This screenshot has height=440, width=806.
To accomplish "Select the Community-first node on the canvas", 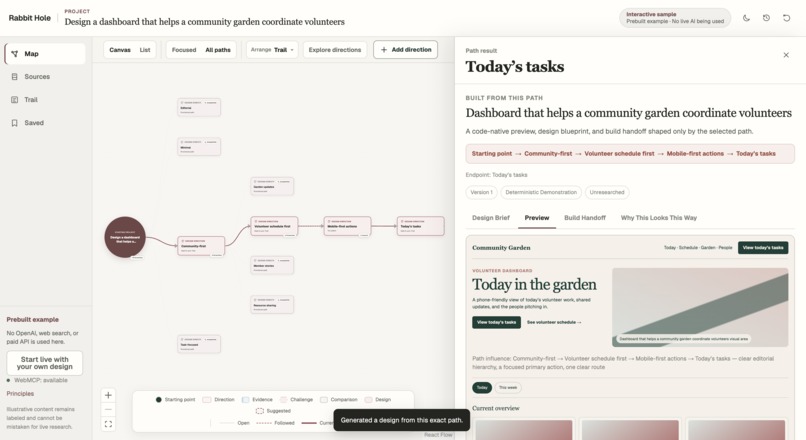I will point(201,246).
